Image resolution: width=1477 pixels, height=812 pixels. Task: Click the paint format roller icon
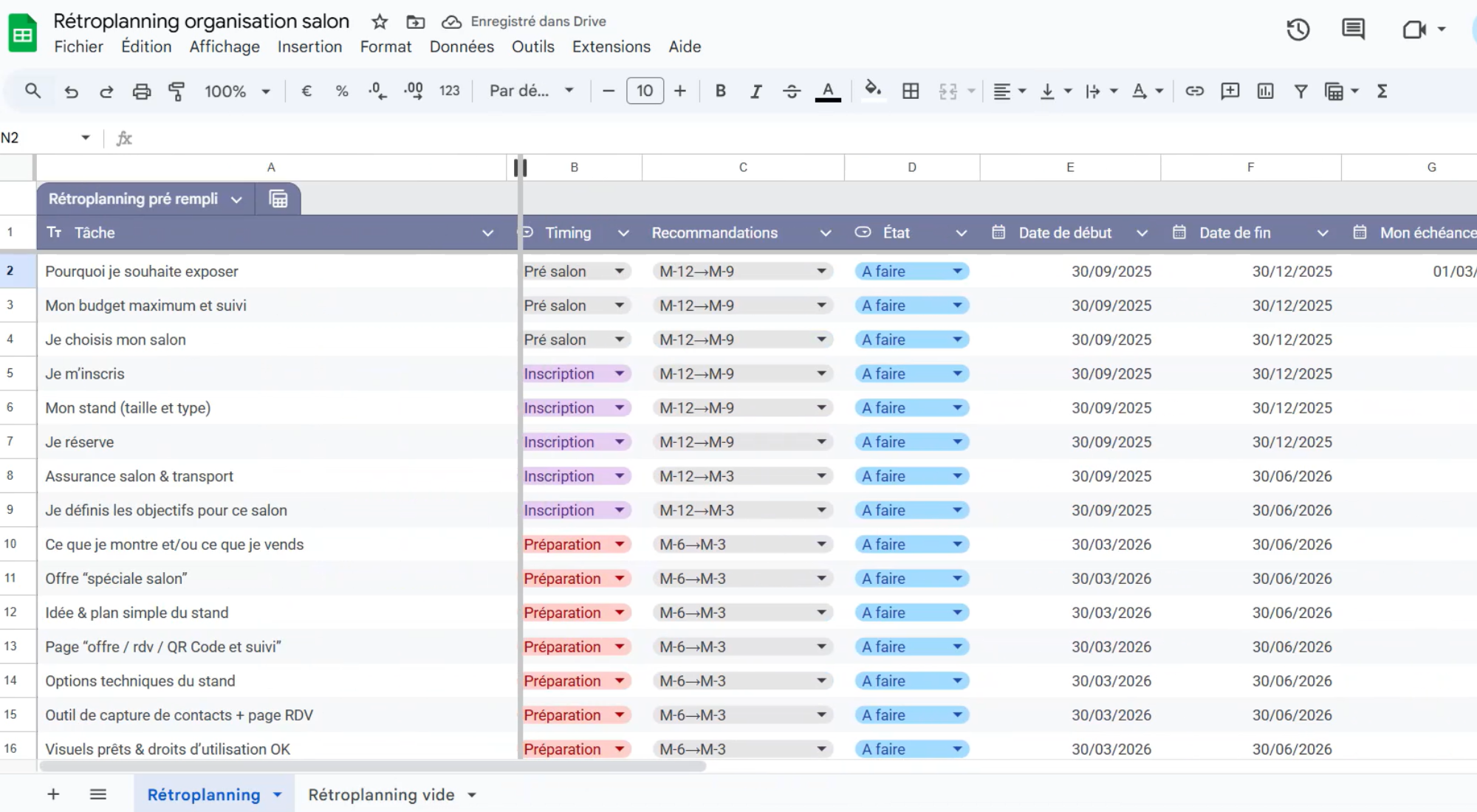pos(177,91)
